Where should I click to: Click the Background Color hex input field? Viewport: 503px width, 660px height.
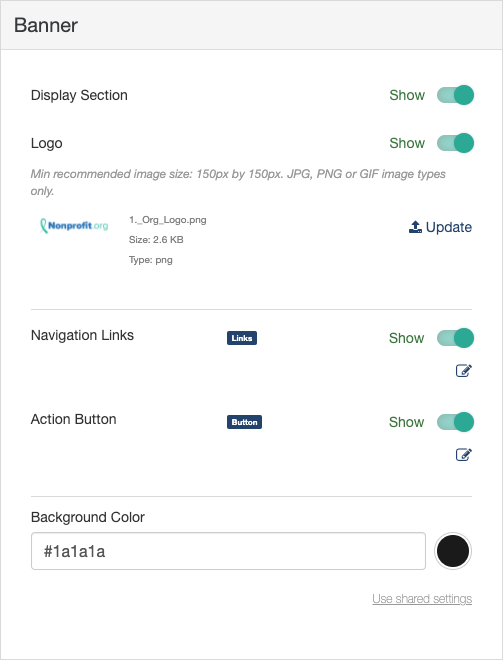(228, 551)
